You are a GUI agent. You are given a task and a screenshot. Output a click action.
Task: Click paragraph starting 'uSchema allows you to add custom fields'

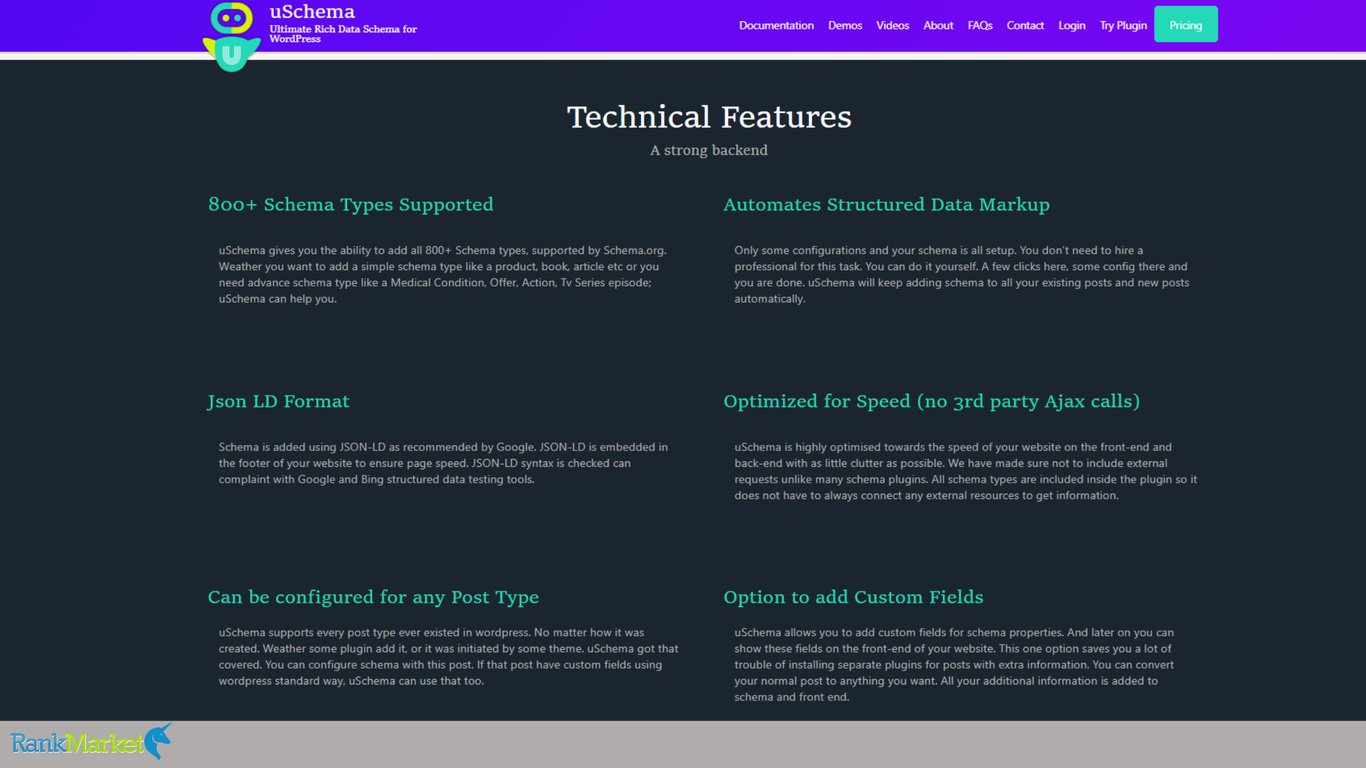point(954,664)
